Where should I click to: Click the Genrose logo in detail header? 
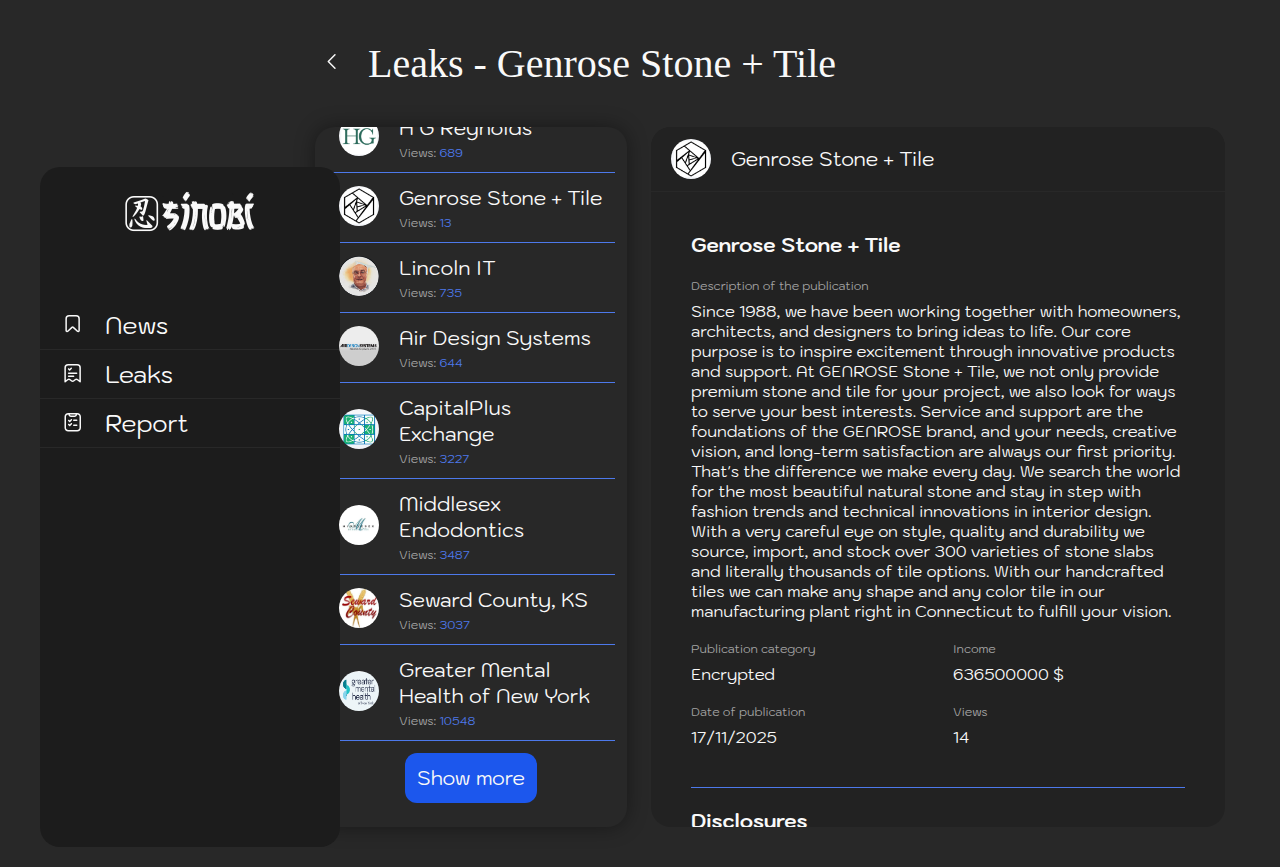point(691,159)
